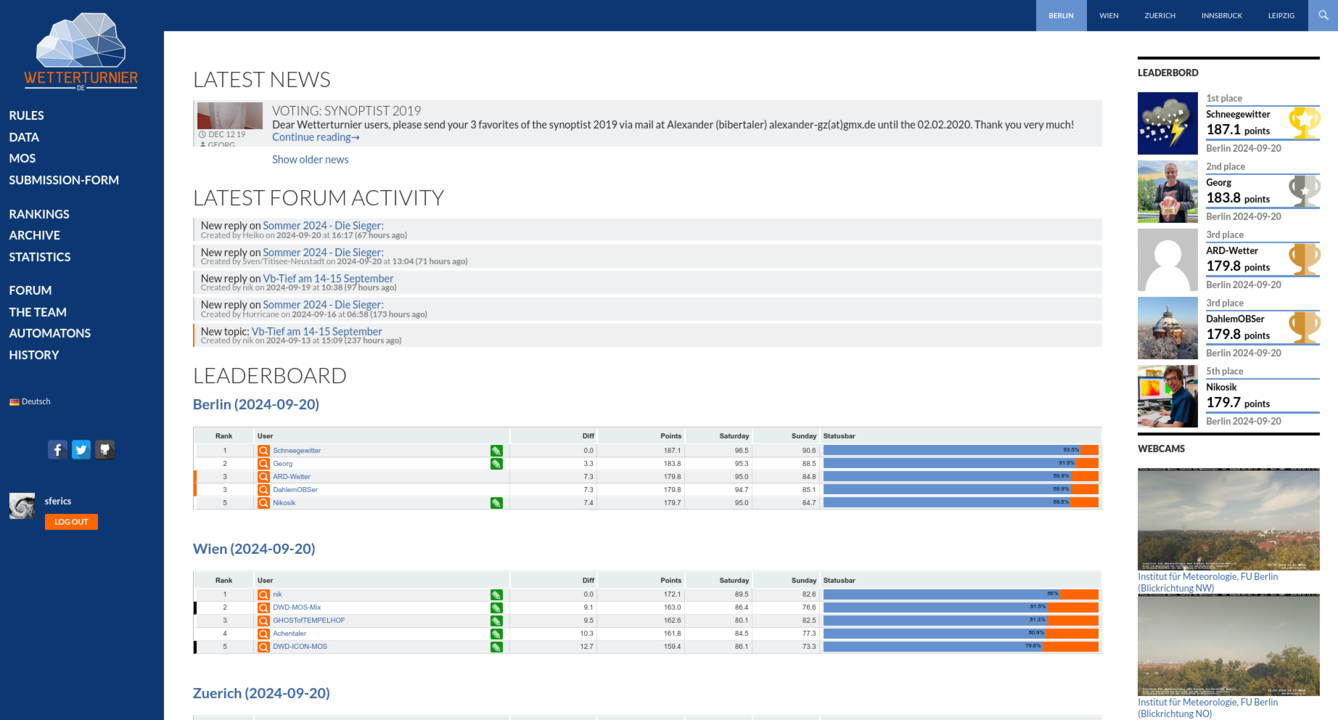Switch to the Wien city tab

click(1108, 15)
